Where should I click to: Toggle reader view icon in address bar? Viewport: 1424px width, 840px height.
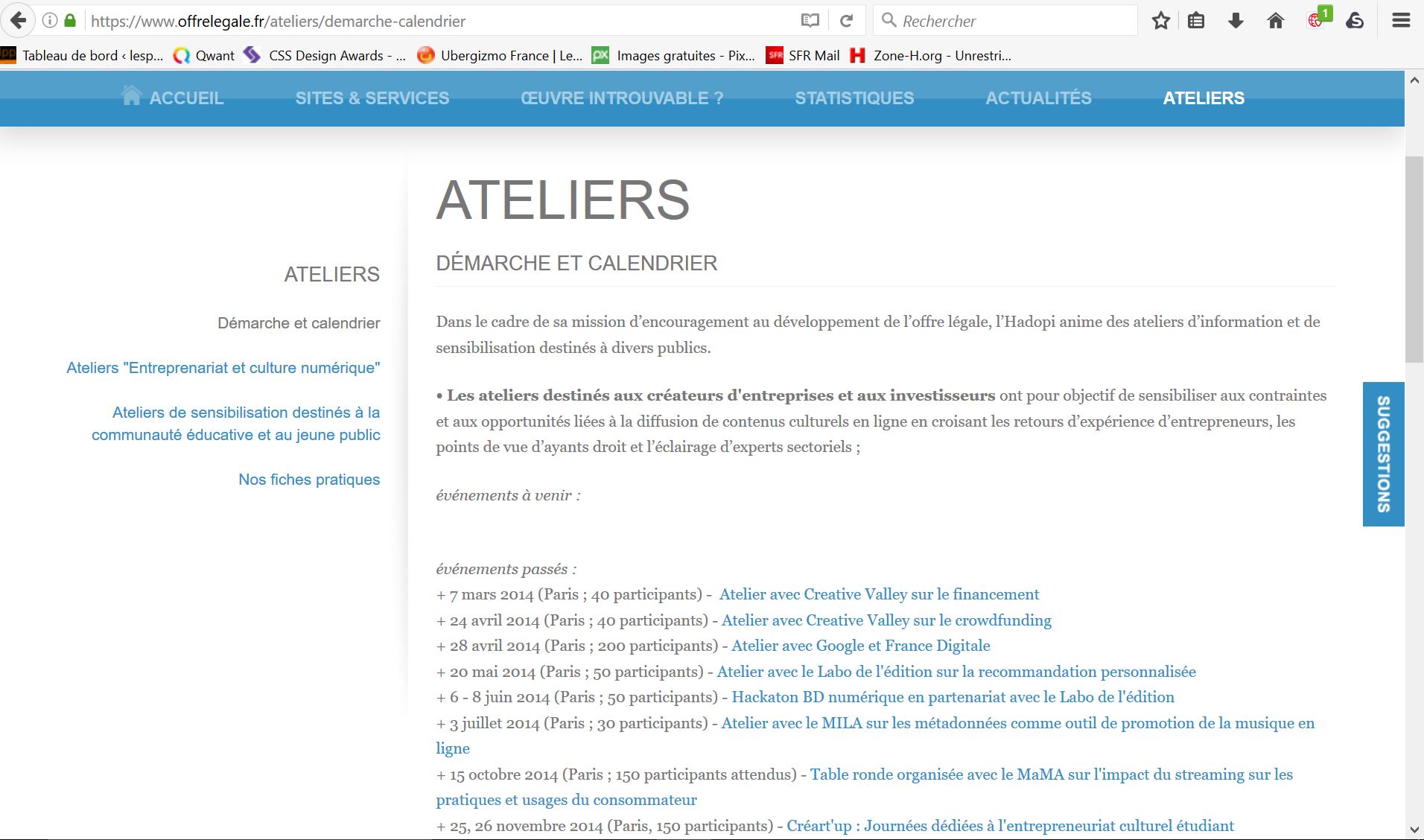(810, 21)
